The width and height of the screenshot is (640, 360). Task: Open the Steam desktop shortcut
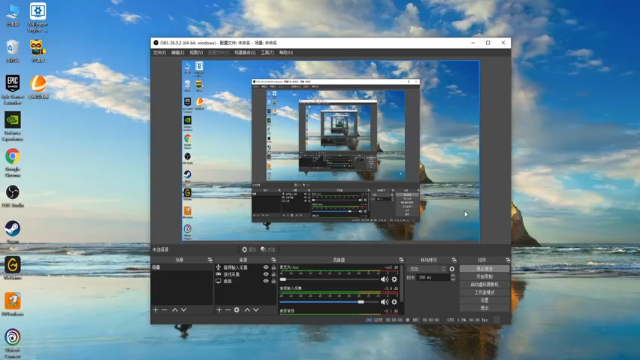pyautogui.click(x=13, y=232)
